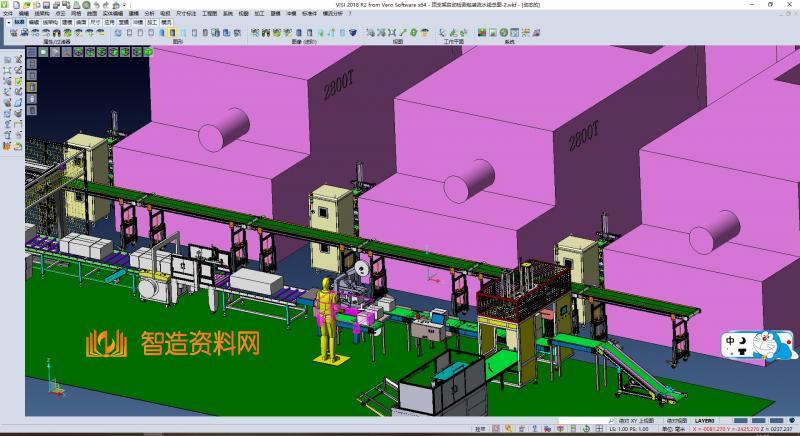Open the ? help menu item
The width and height of the screenshot is (800, 436).
347,14
